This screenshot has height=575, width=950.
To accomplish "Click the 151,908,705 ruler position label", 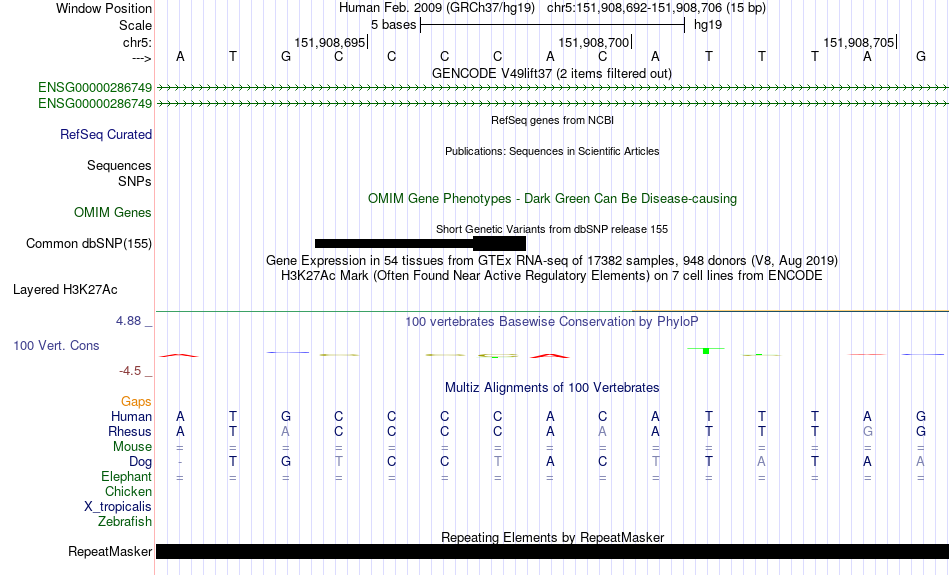I will [x=859, y=42].
